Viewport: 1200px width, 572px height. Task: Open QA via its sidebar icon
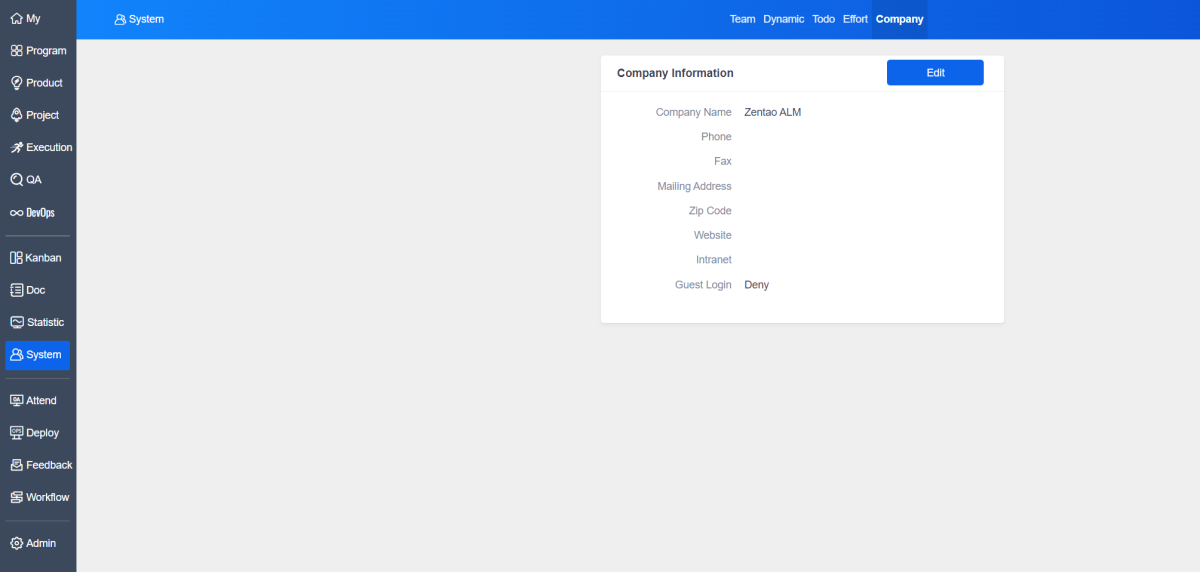click(16, 180)
